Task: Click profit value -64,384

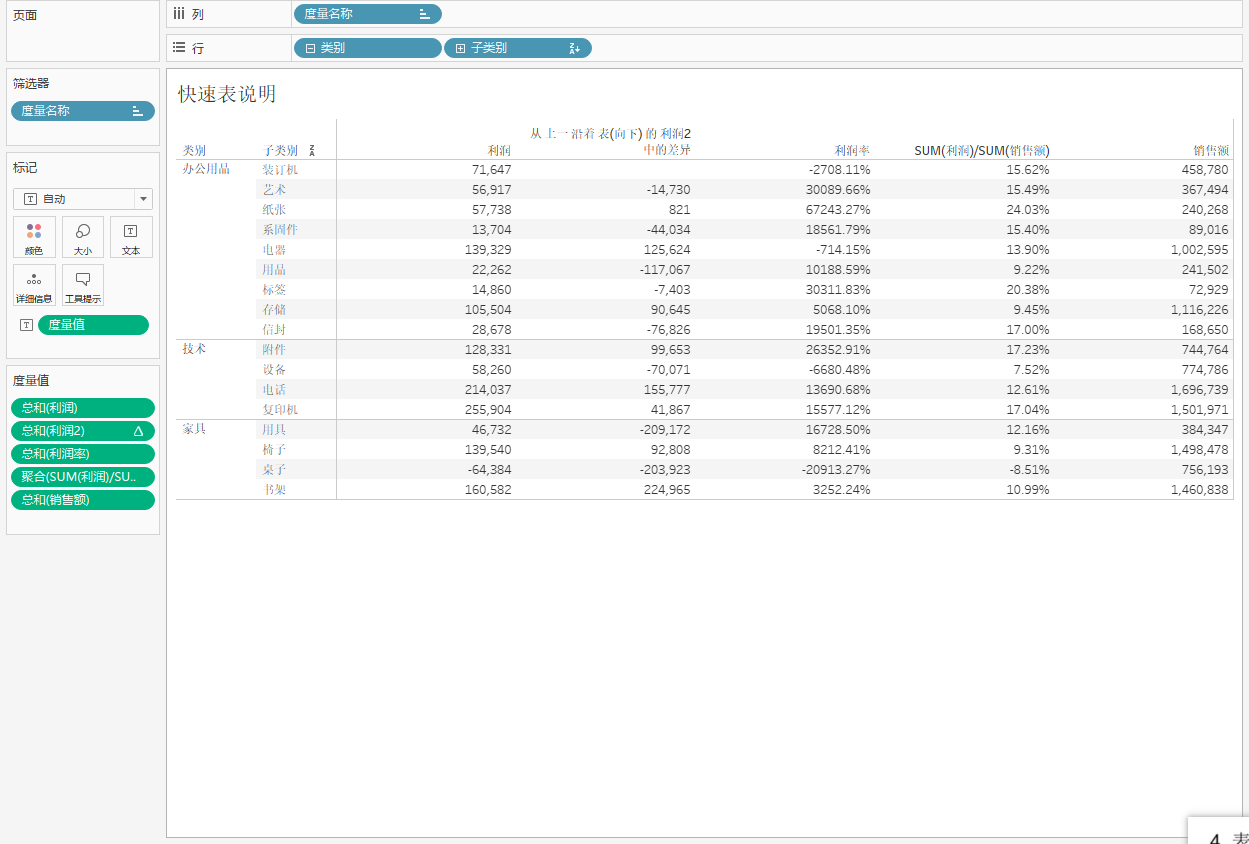Action: [489, 470]
